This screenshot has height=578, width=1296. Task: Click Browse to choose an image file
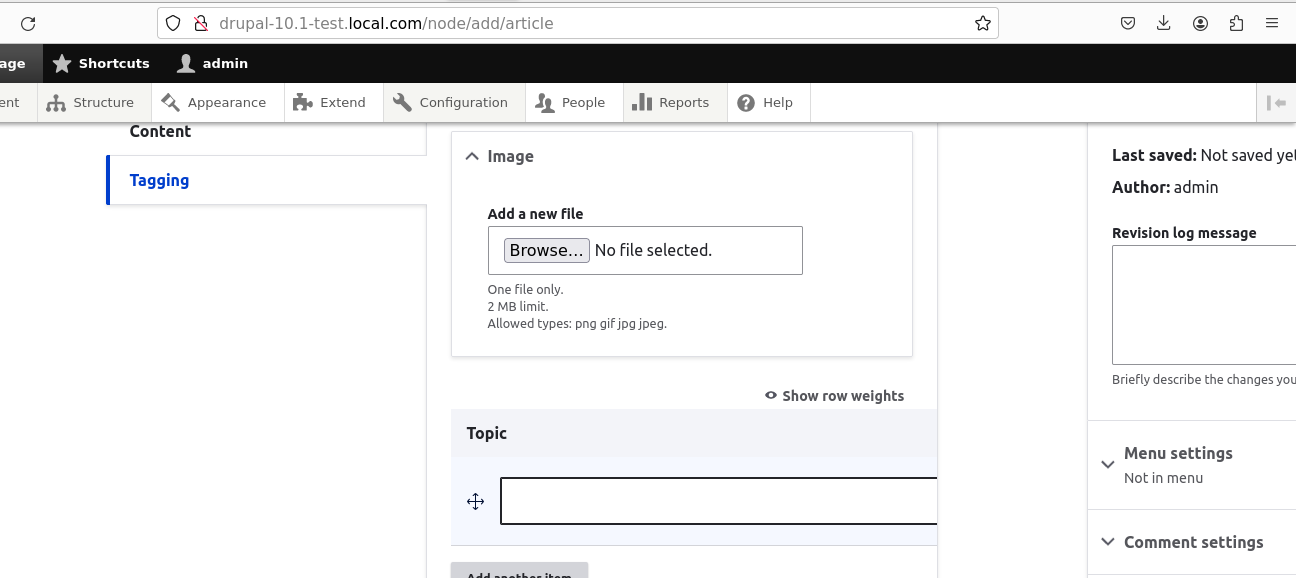[x=546, y=250]
